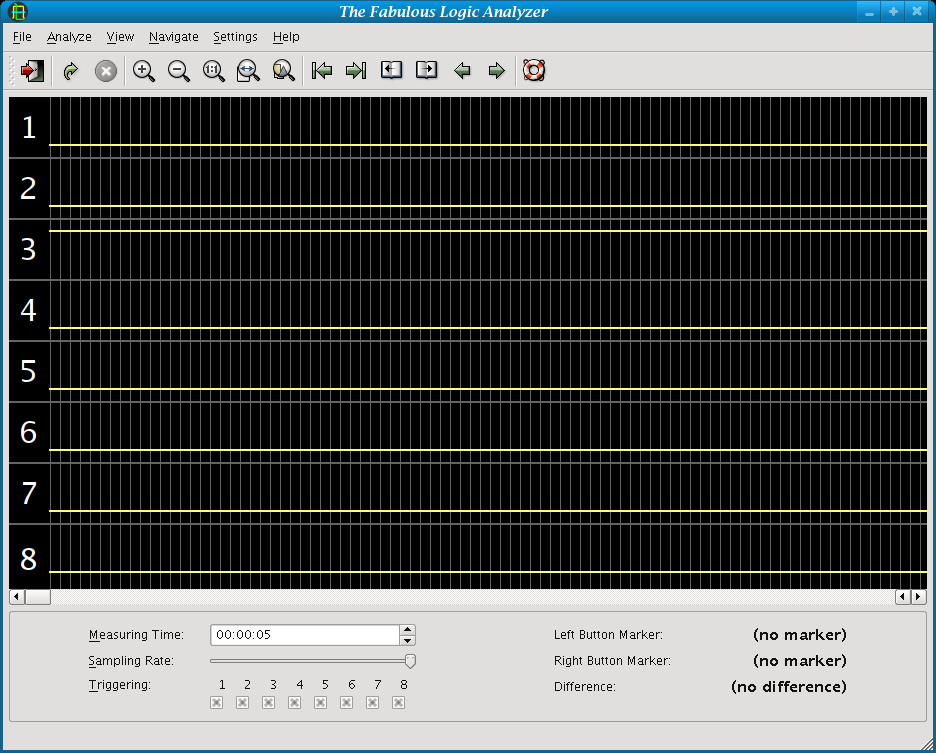Jump to the end with last-position arrow
Viewport: 936px width, 753px height.
[x=356, y=71]
